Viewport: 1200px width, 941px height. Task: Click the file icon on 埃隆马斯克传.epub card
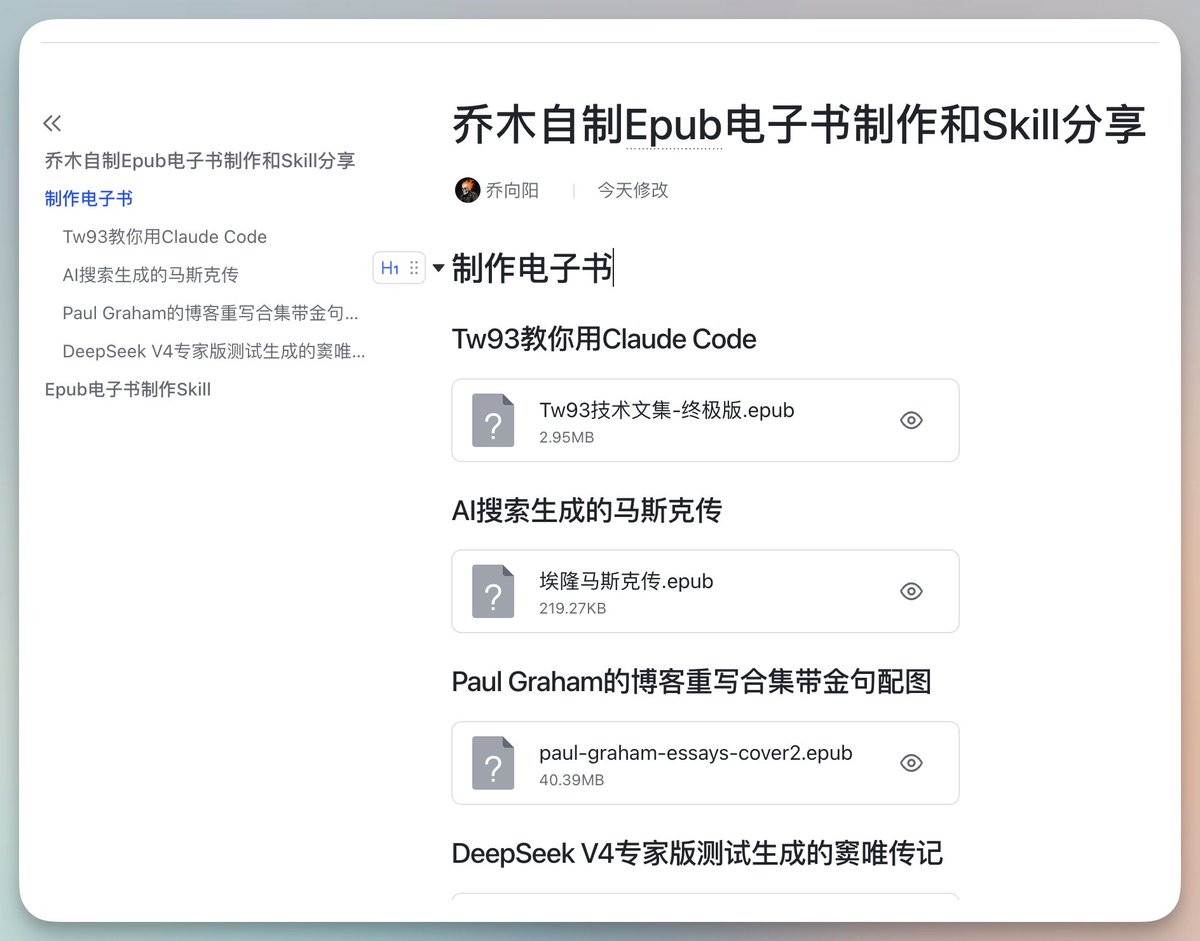coord(492,591)
